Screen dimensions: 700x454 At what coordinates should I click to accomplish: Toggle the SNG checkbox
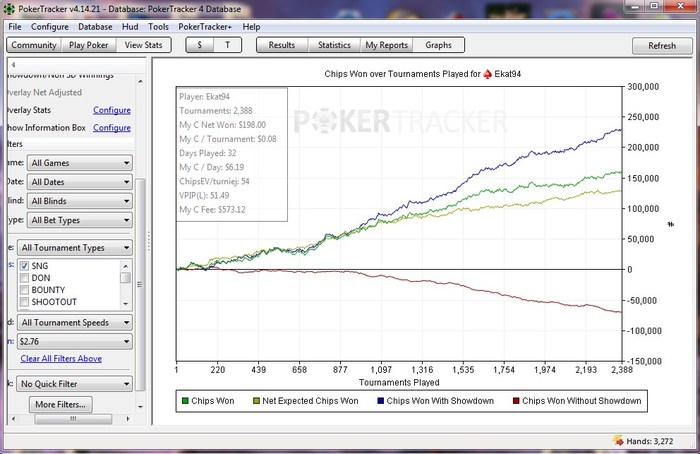(x=25, y=266)
